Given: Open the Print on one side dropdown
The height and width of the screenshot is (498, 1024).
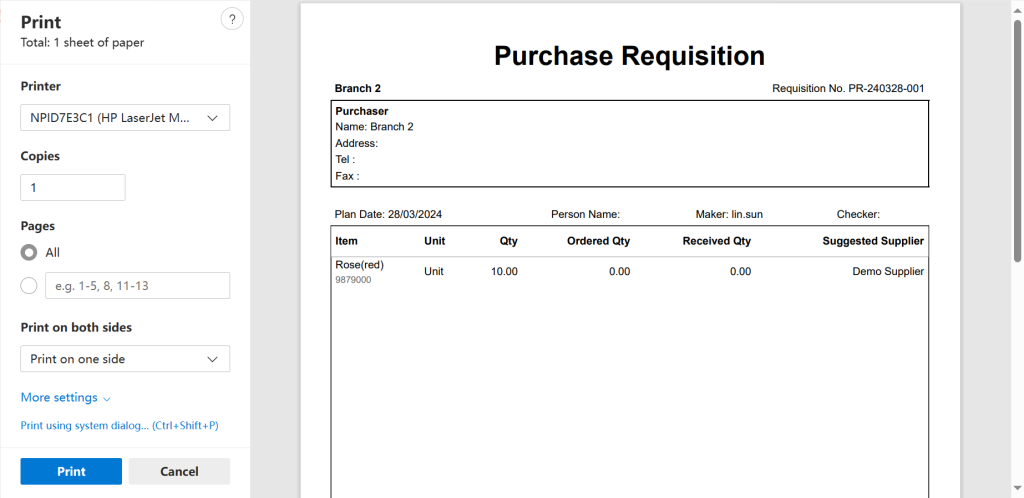Looking at the screenshot, I should click(125, 359).
